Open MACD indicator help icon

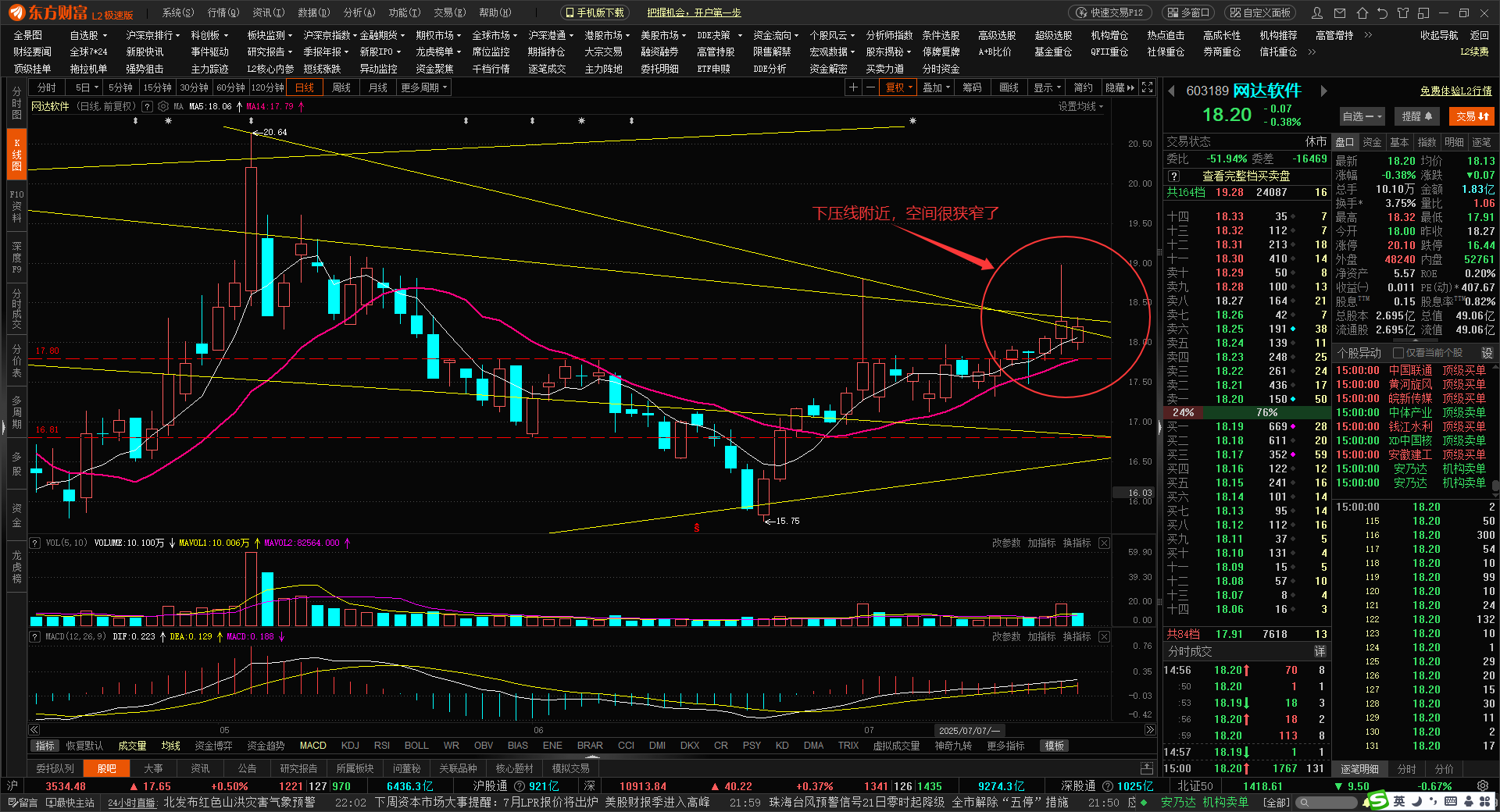pyautogui.click(x=34, y=636)
